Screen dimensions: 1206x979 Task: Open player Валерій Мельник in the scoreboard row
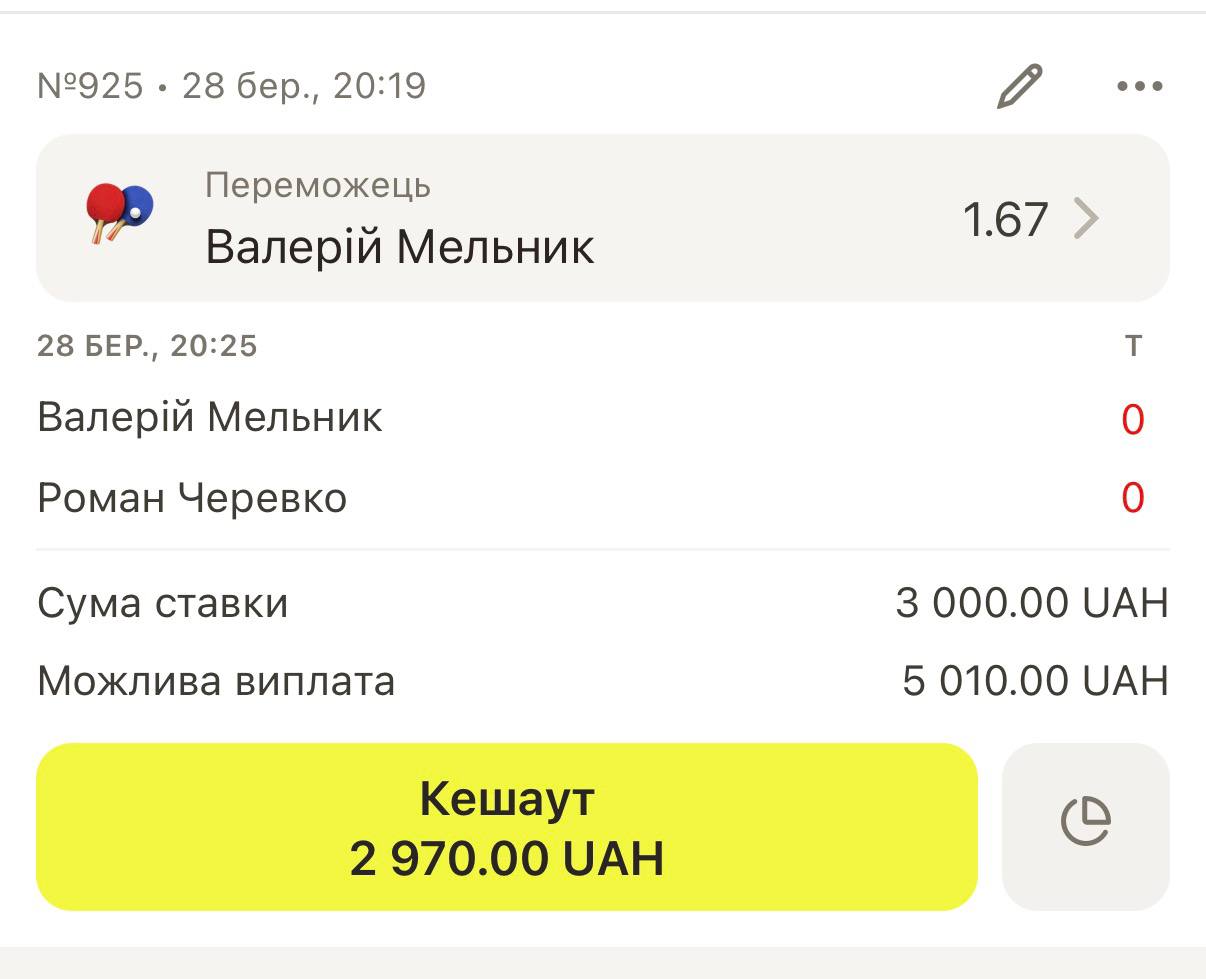[210, 417]
